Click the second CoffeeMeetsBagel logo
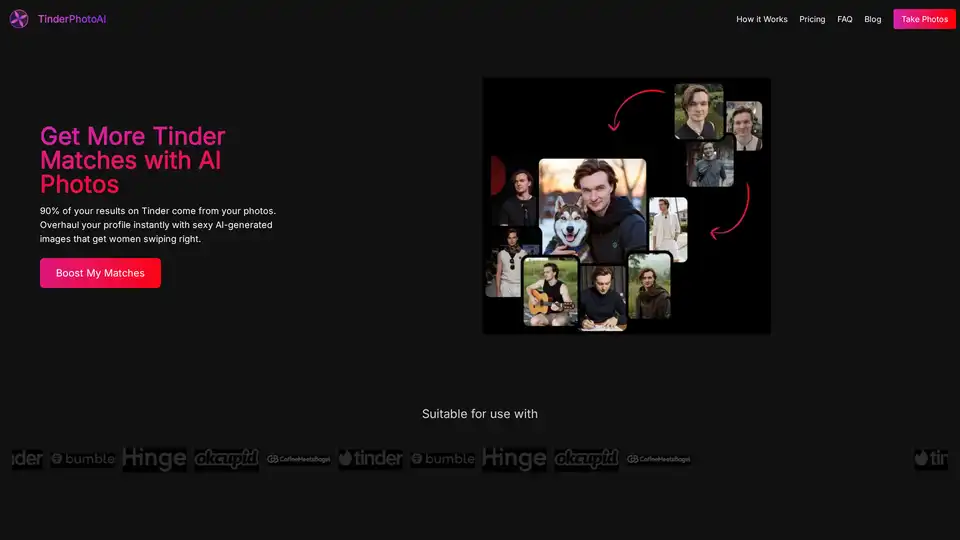 (x=658, y=459)
